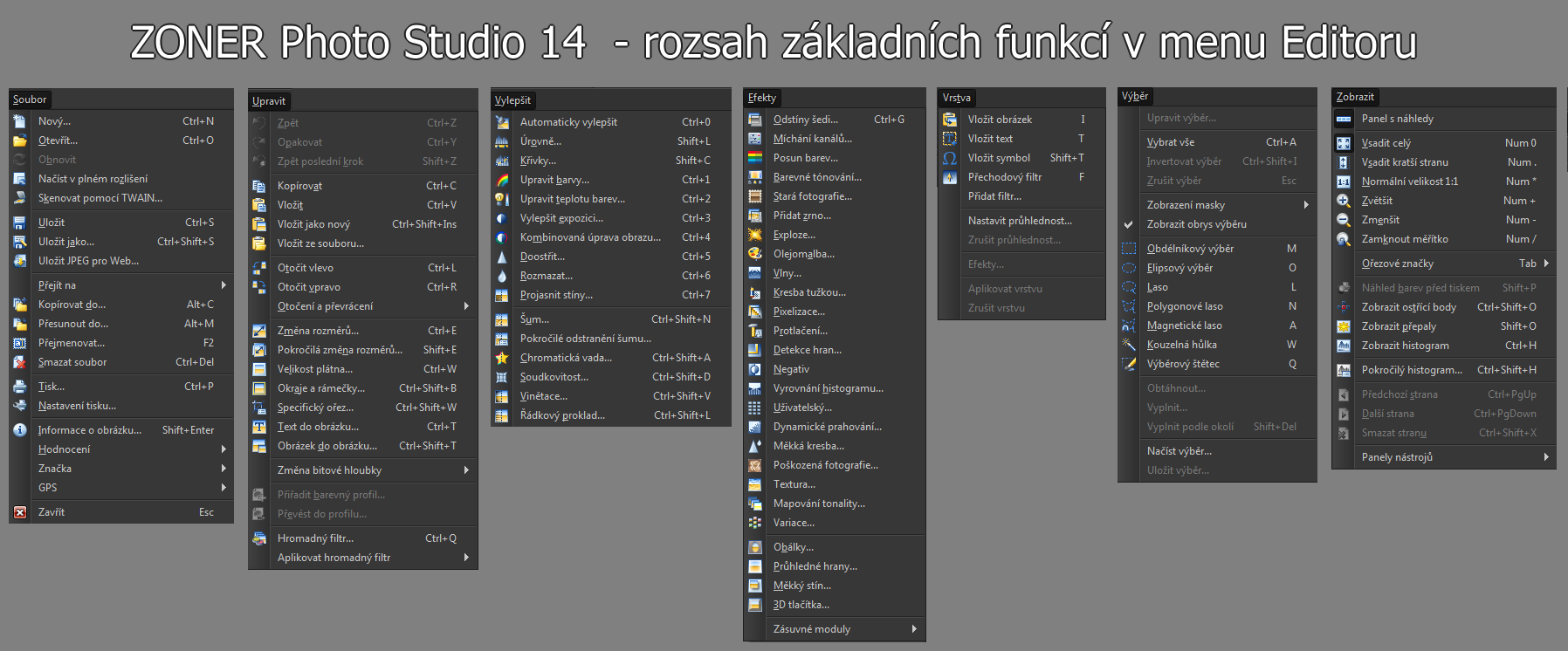Open the Výběr menu header

click(1135, 96)
